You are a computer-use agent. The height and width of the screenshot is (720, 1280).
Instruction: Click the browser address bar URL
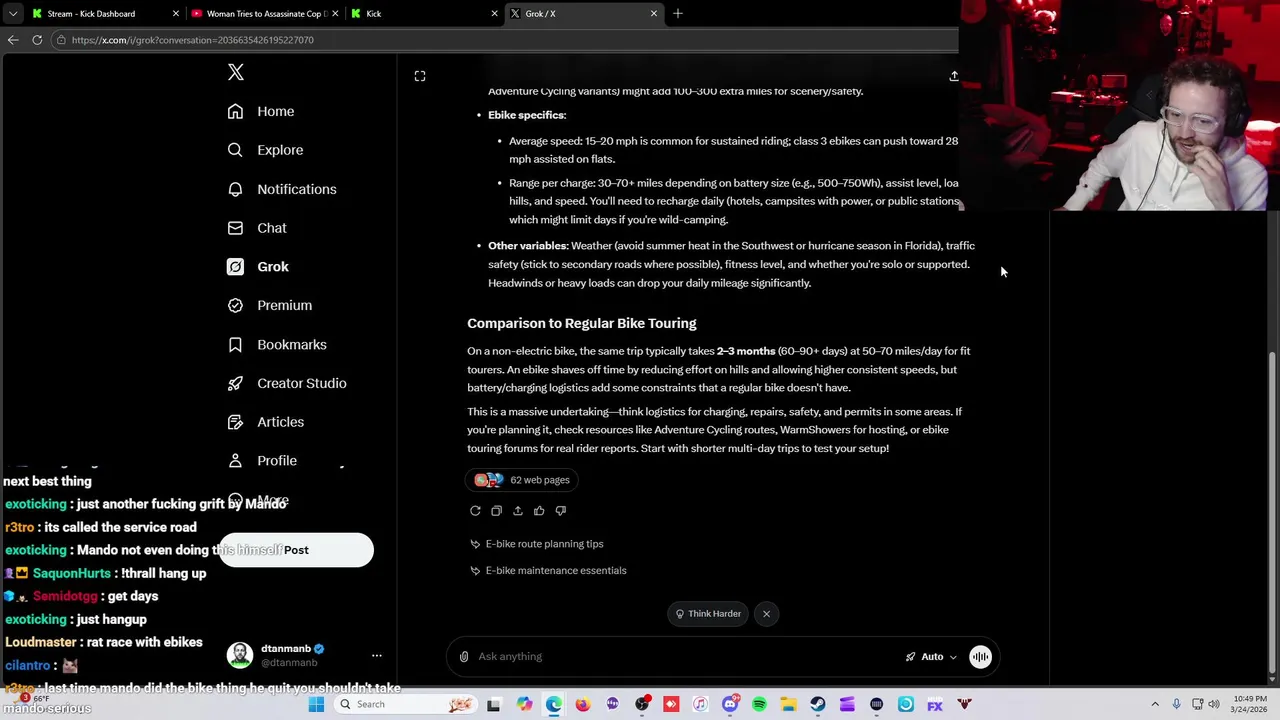[193, 40]
